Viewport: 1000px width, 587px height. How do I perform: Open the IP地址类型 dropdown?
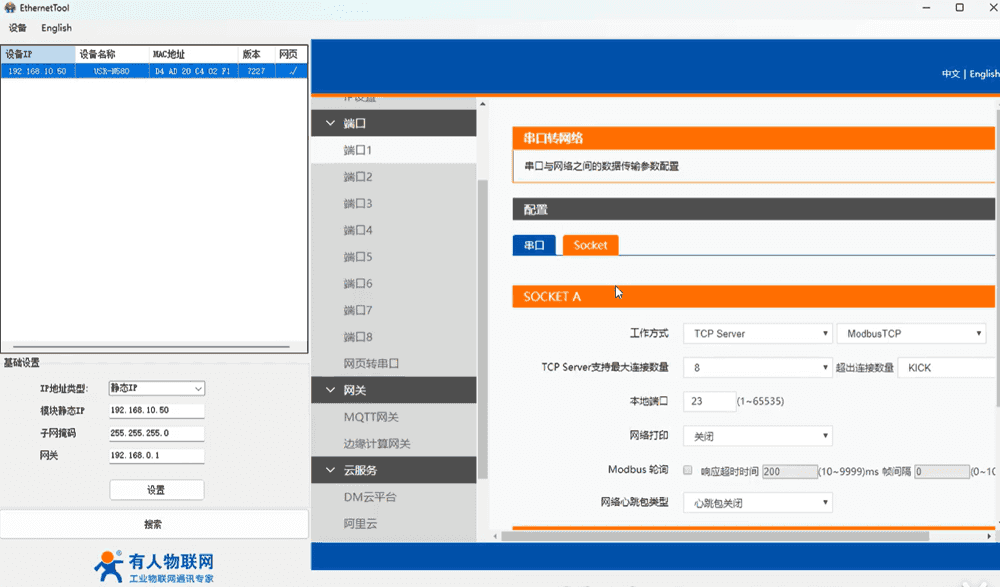(x=156, y=388)
